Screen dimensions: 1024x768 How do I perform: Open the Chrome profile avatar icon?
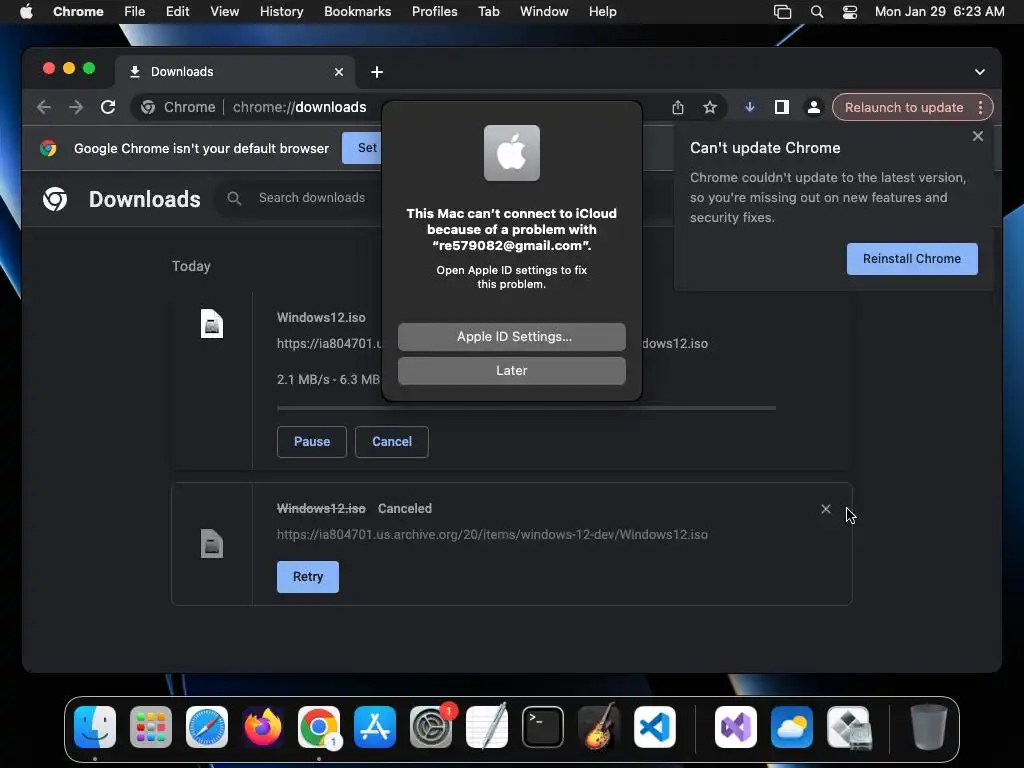(814, 107)
